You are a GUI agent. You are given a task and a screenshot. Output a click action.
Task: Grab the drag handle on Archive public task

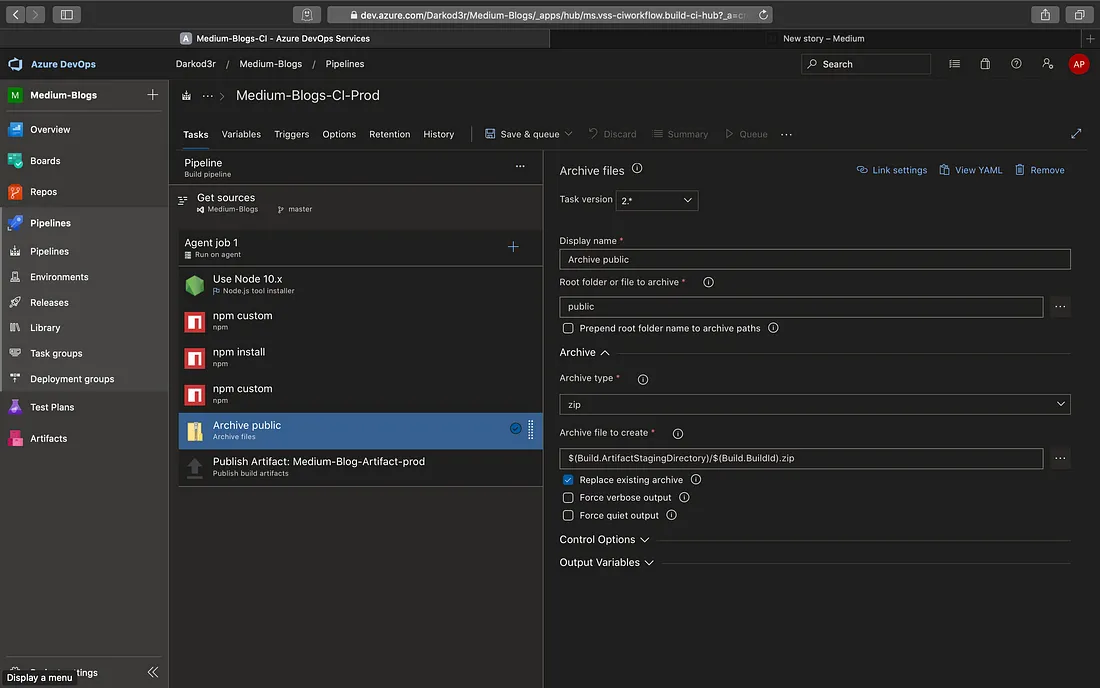point(530,429)
